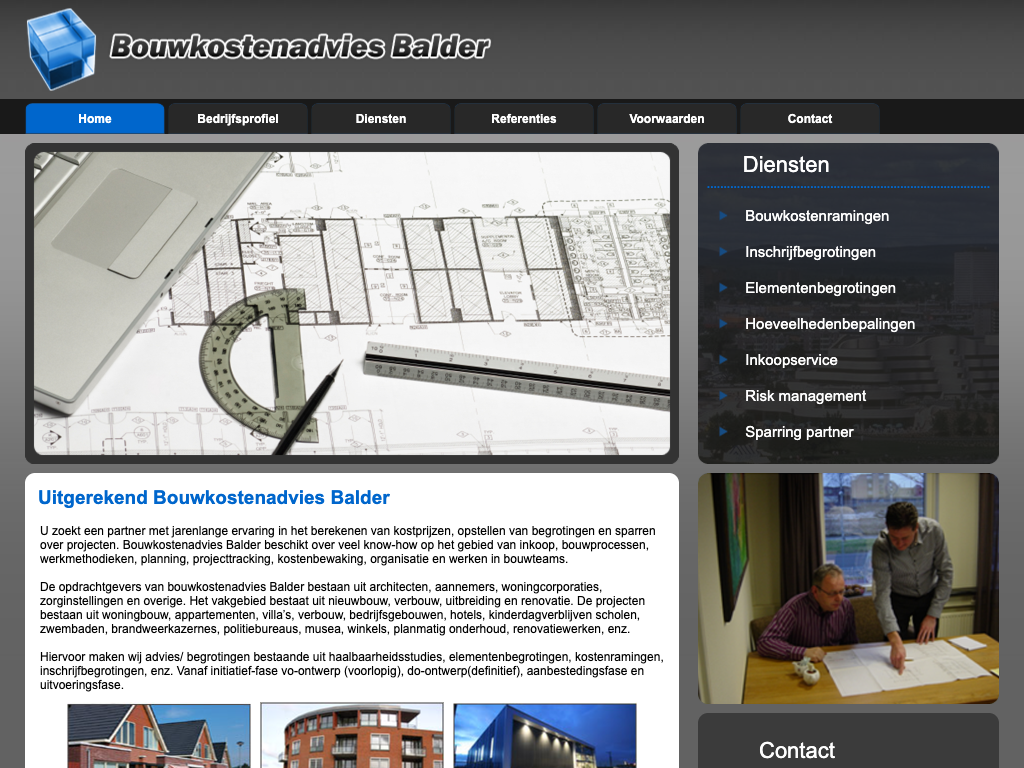This screenshot has width=1024, height=768.
Task: Open the Diensten navigation tab
Action: (381, 119)
